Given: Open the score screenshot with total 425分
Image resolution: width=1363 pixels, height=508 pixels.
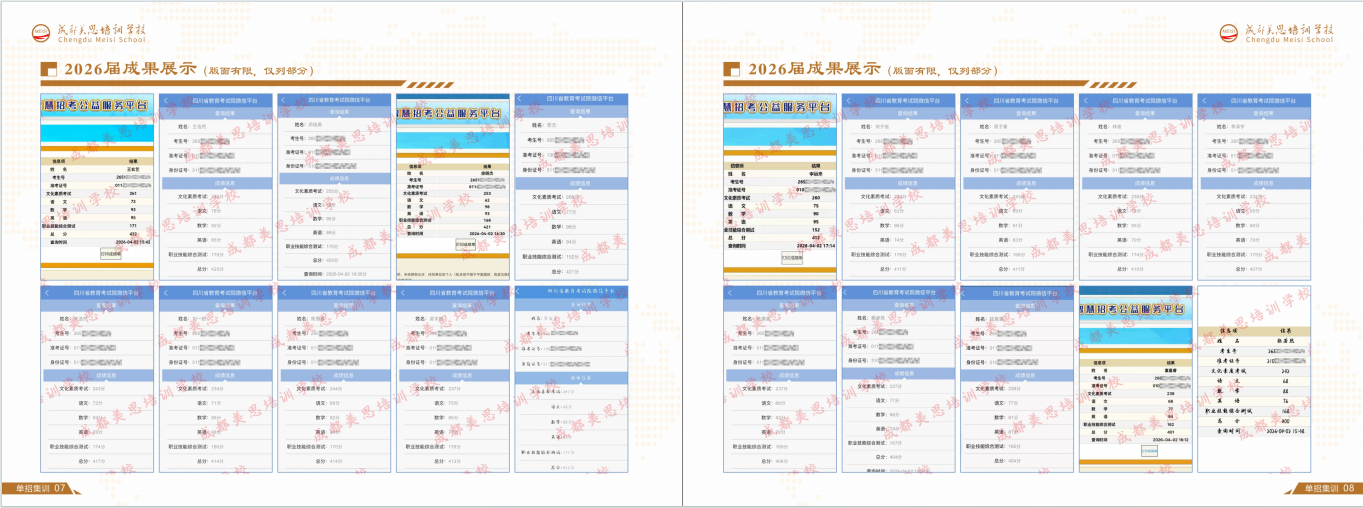Looking at the screenshot, I should [217, 186].
